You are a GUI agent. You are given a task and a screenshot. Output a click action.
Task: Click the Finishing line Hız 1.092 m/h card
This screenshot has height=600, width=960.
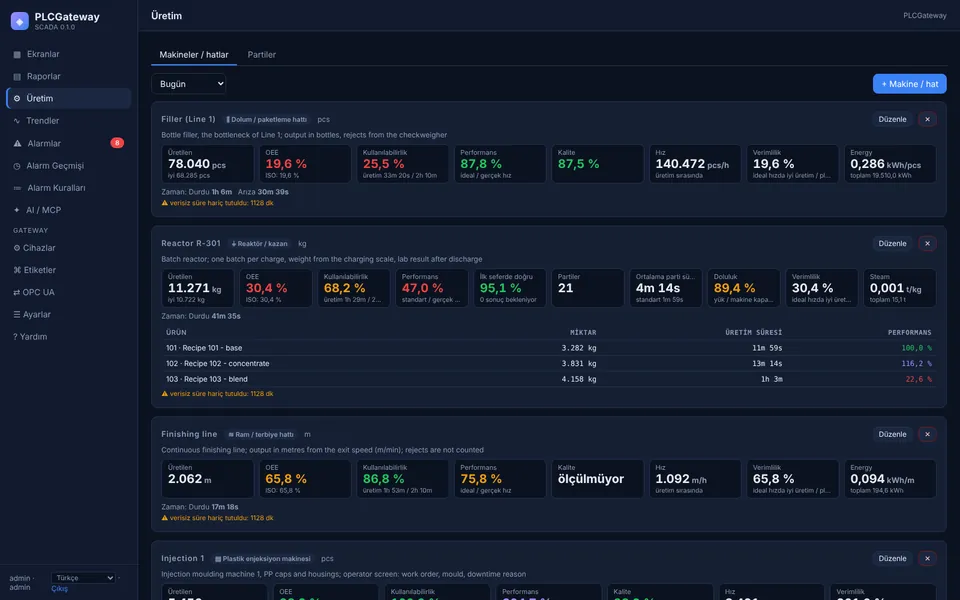pyautogui.click(x=695, y=479)
